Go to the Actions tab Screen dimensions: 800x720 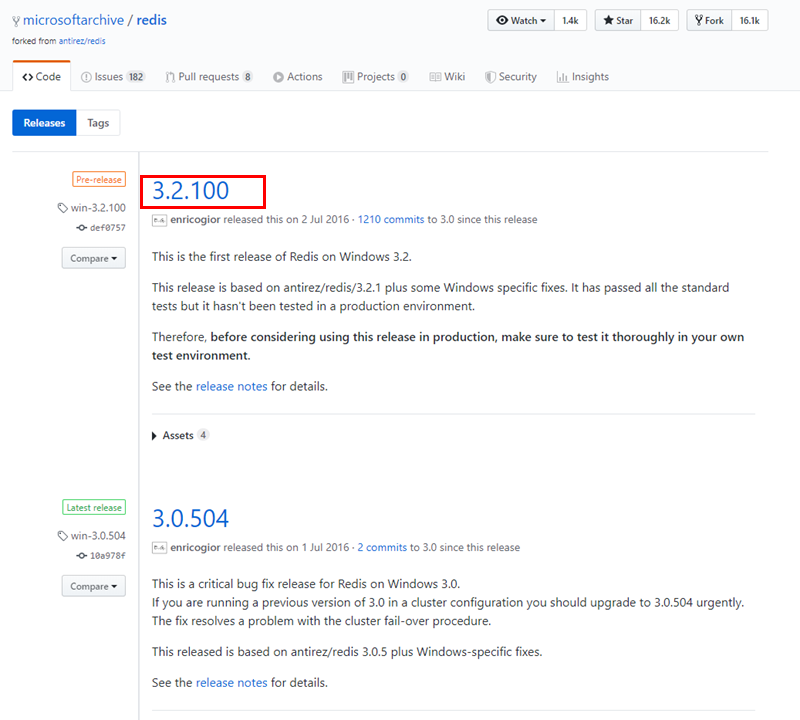pyautogui.click(x=297, y=77)
